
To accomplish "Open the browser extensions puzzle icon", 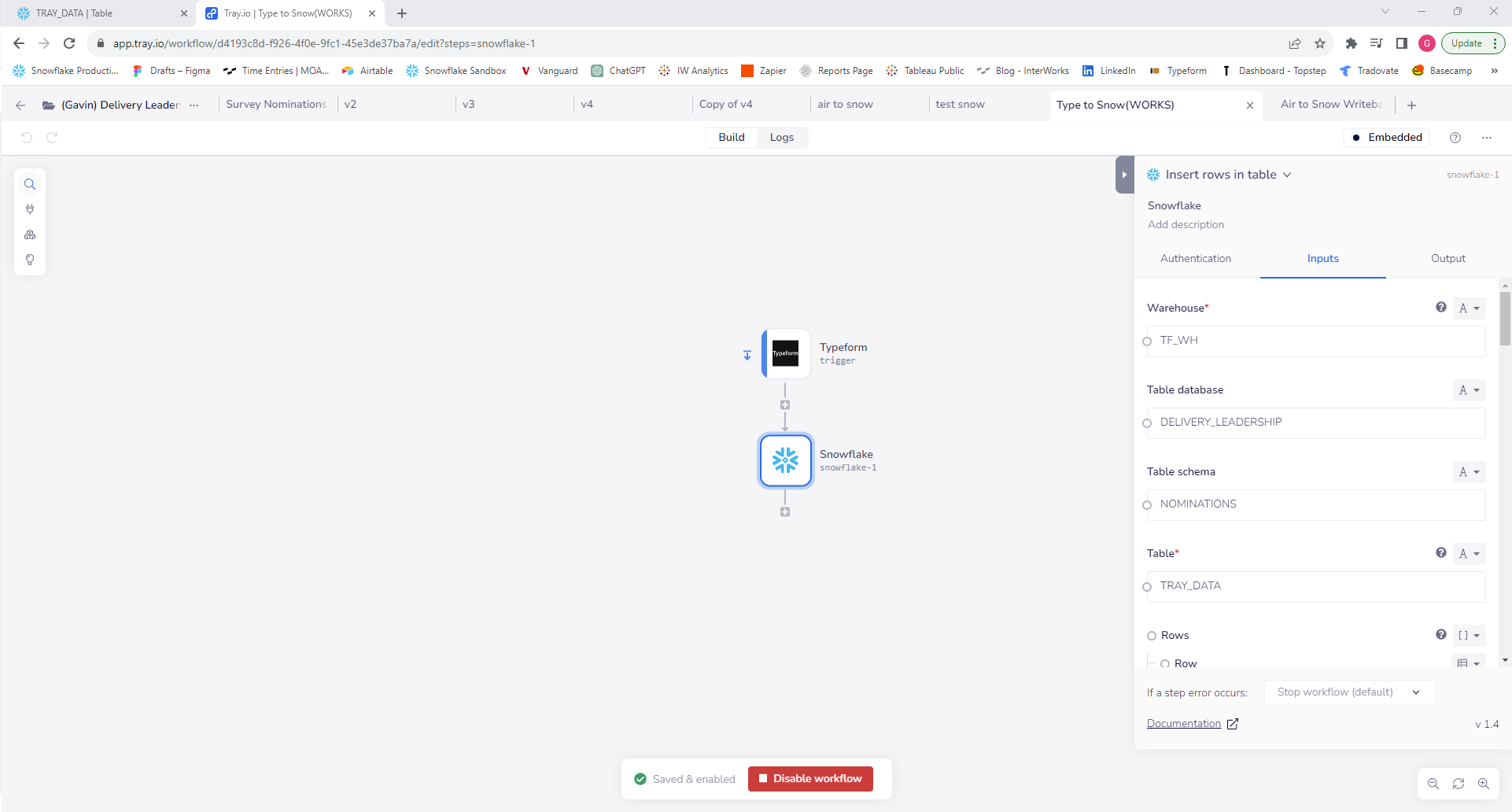I will click(x=1352, y=43).
